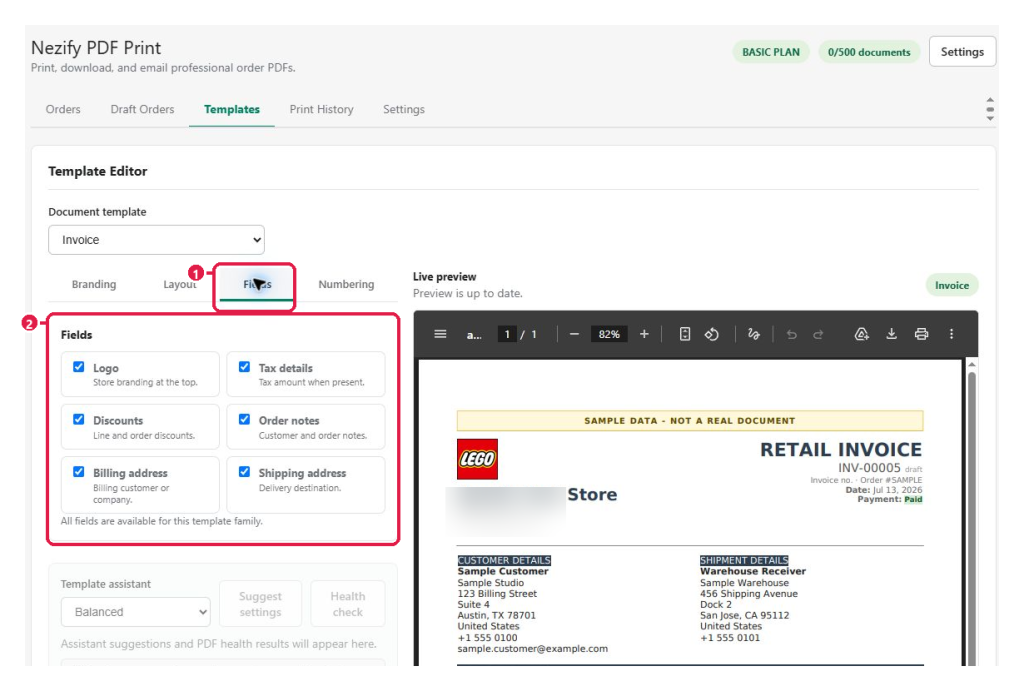The width and height of the screenshot is (1024, 691).
Task: Toggle the Order notes checkbox
Action: pyautogui.click(x=244, y=419)
